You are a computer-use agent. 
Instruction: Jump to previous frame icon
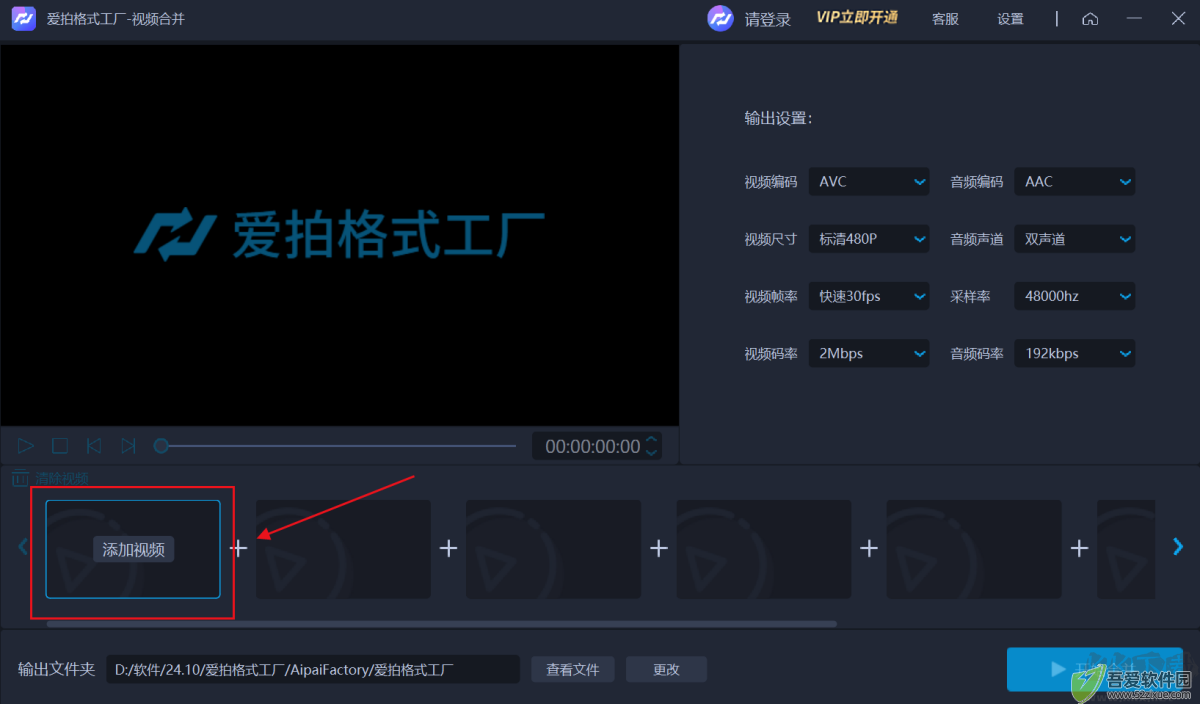click(x=94, y=446)
